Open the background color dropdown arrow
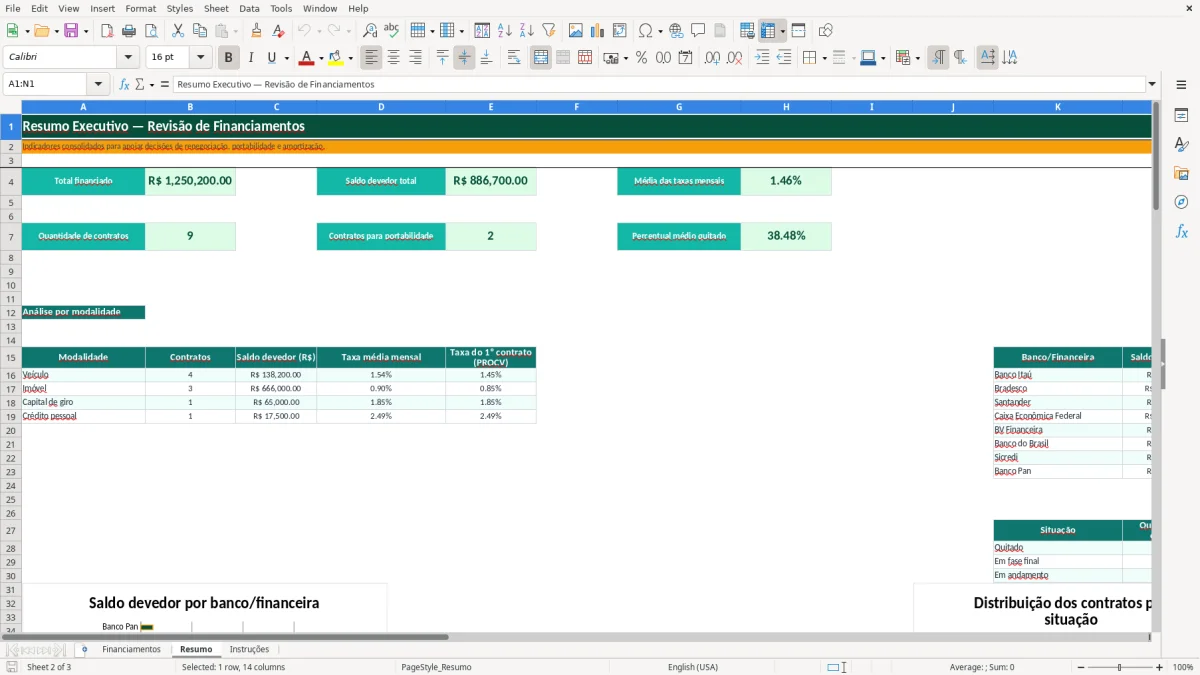This screenshot has width=1200, height=675. pos(350,58)
